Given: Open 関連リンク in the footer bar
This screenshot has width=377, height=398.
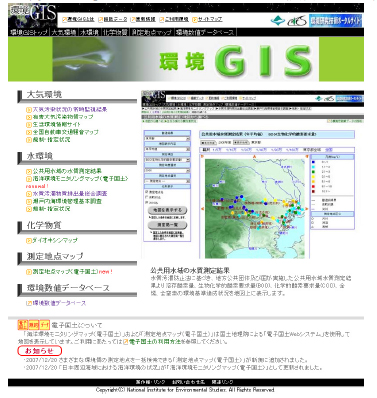Looking at the screenshot, I should (222, 382).
